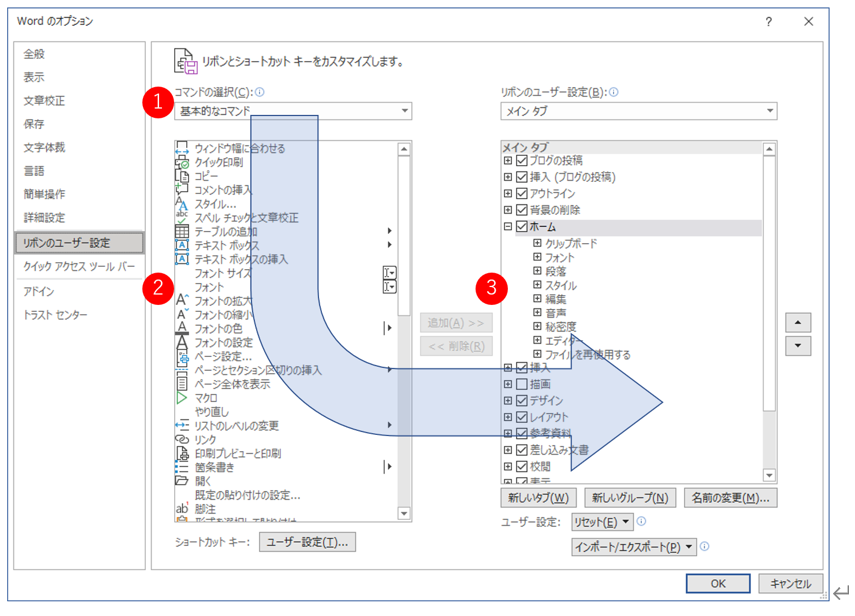This screenshot has height=616, width=855.
Task: Enable the 描画 (Draw) tab checkbox
Action: pos(521,384)
